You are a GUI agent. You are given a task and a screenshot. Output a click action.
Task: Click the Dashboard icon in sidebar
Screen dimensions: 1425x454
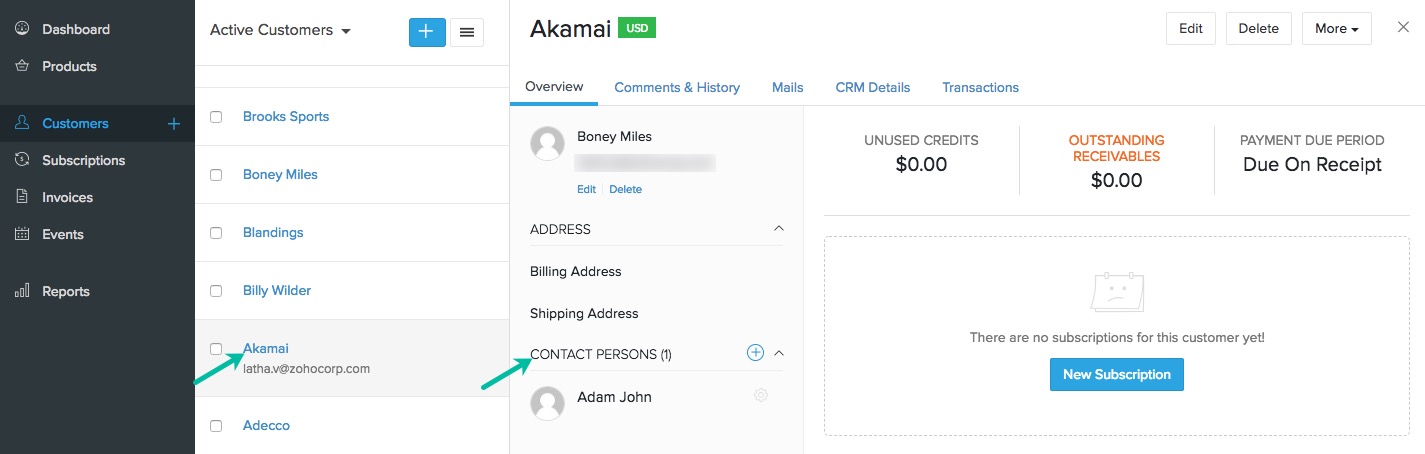pos(22,29)
